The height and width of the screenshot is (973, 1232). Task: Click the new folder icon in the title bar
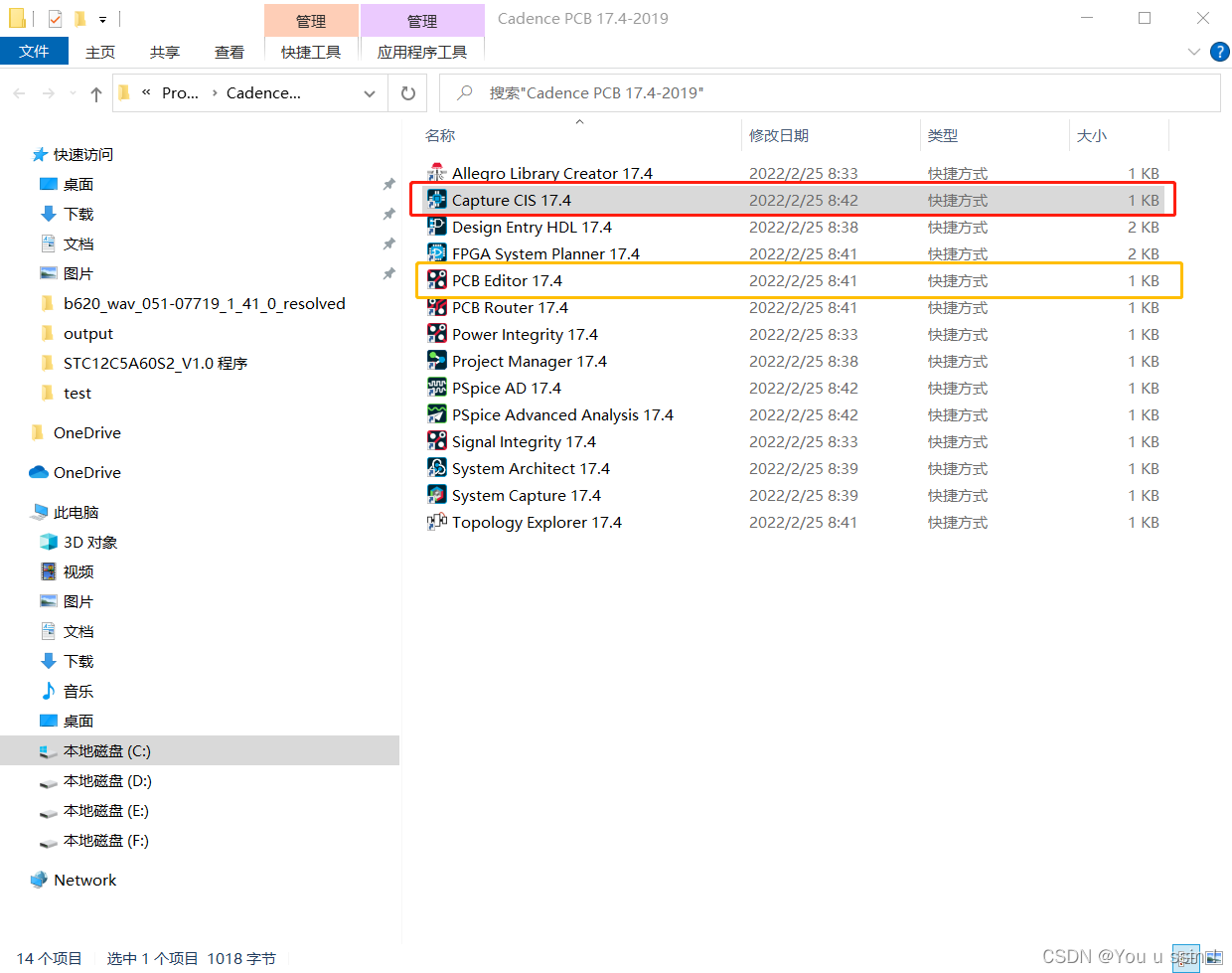click(x=79, y=18)
